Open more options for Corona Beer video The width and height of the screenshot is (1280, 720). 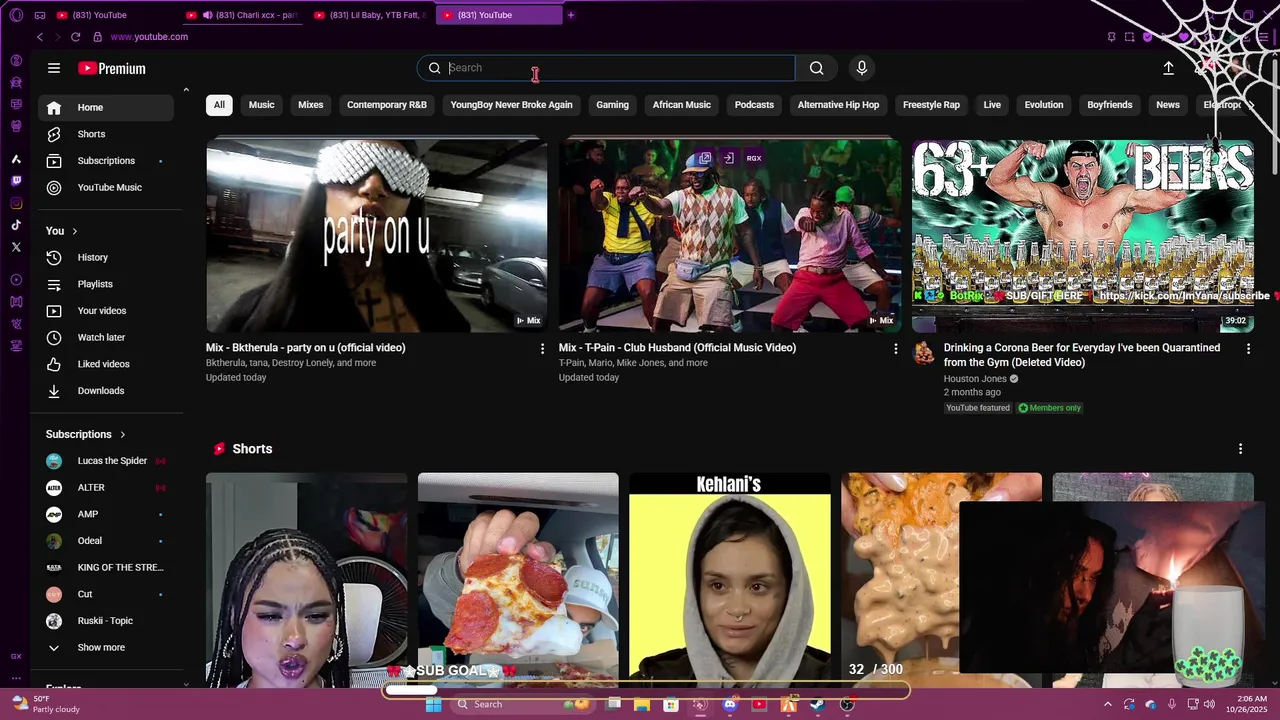(x=1248, y=349)
